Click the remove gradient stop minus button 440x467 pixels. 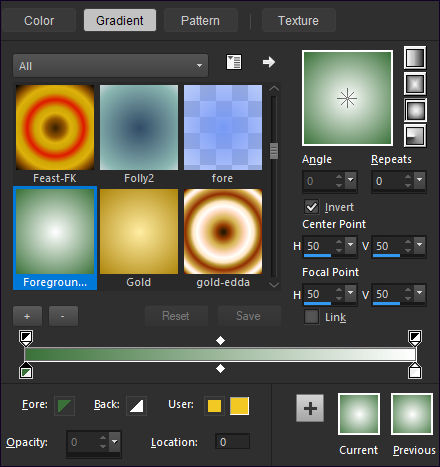click(63, 316)
